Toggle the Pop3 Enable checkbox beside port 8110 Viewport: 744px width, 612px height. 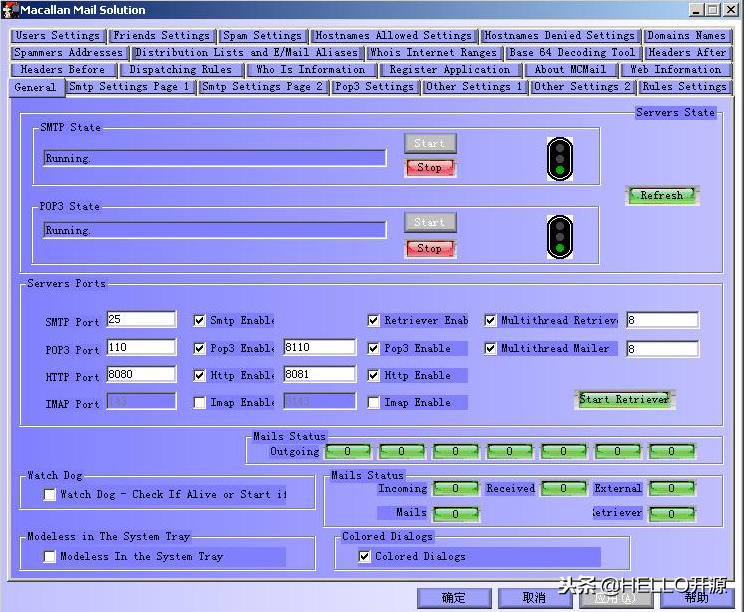click(373, 349)
